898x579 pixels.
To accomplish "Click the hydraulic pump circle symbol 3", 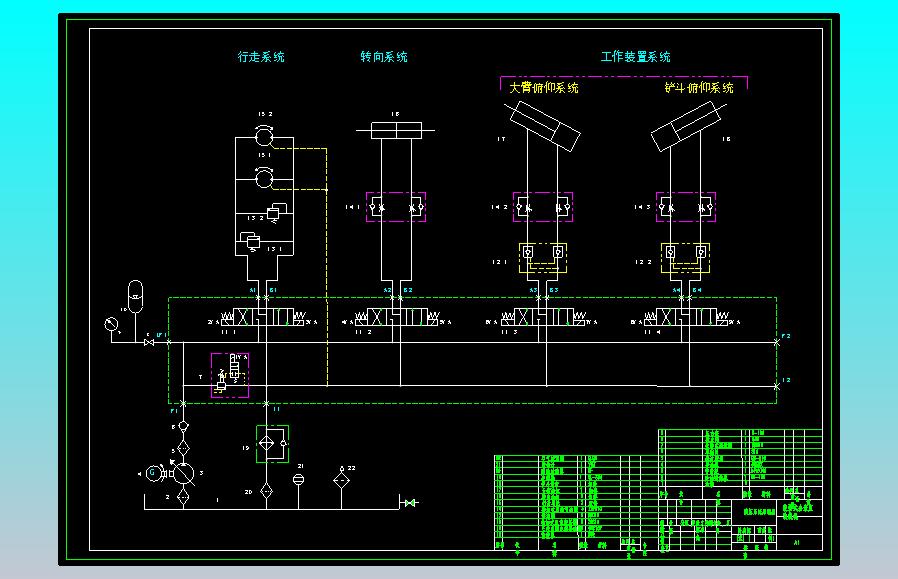I will pos(184,474).
